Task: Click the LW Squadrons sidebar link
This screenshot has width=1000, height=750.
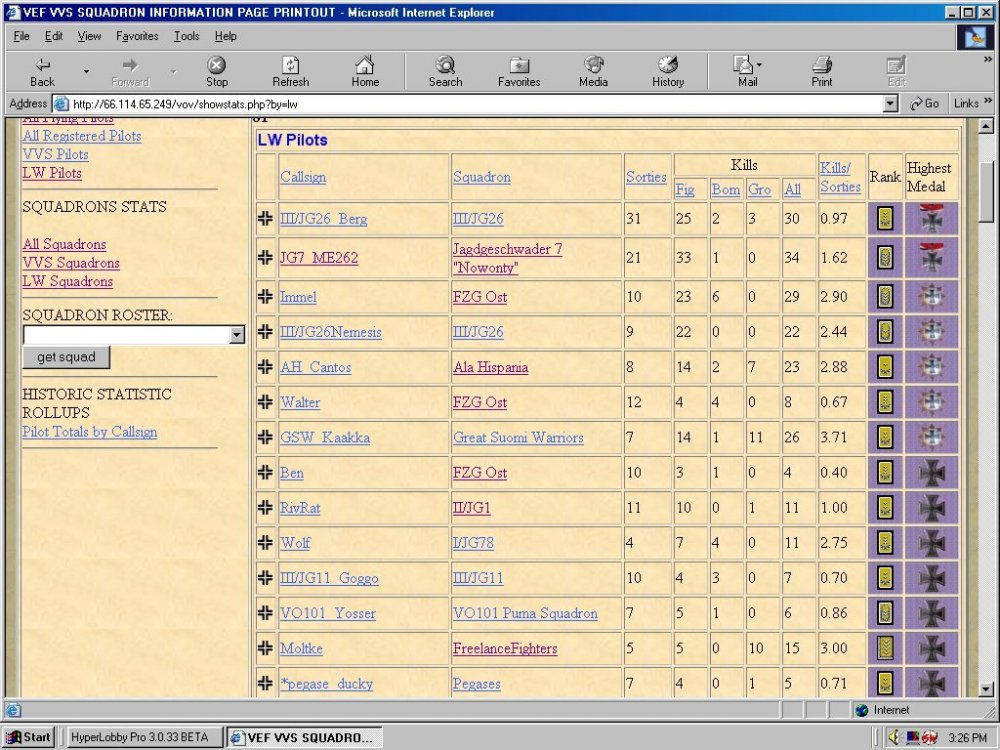Action: 67,282
